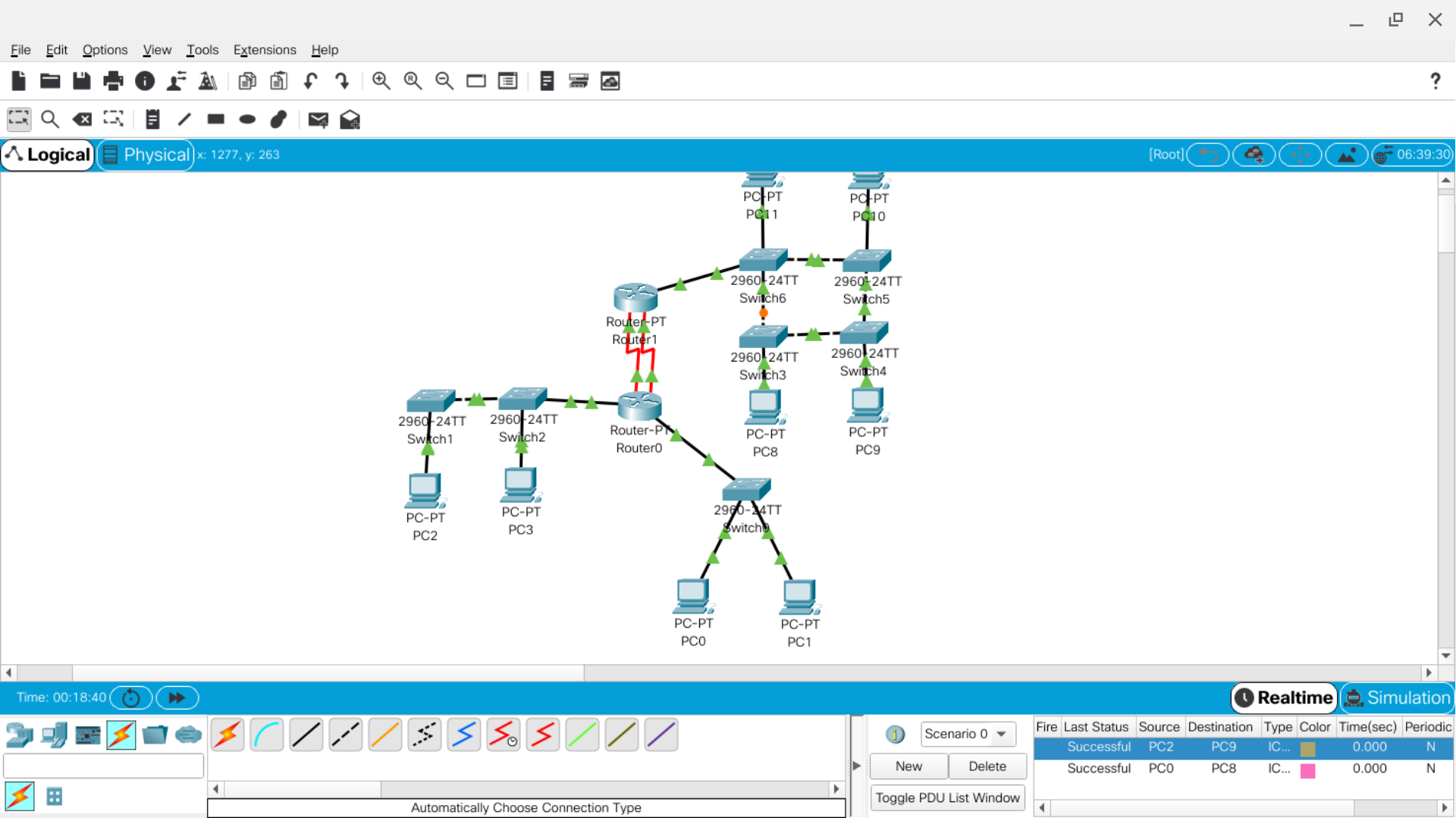Select the Copper Straight-Through cable icon

pyautogui.click(x=306, y=735)
